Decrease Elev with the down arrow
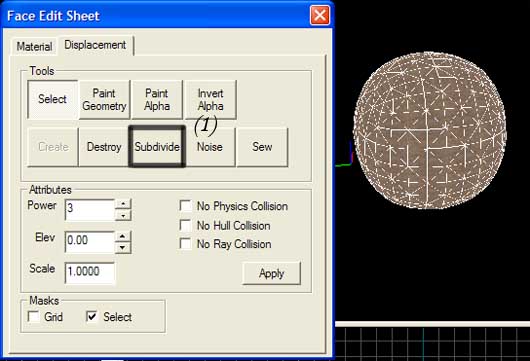This screenshot has height=361, width=530. tap(123, 247)
